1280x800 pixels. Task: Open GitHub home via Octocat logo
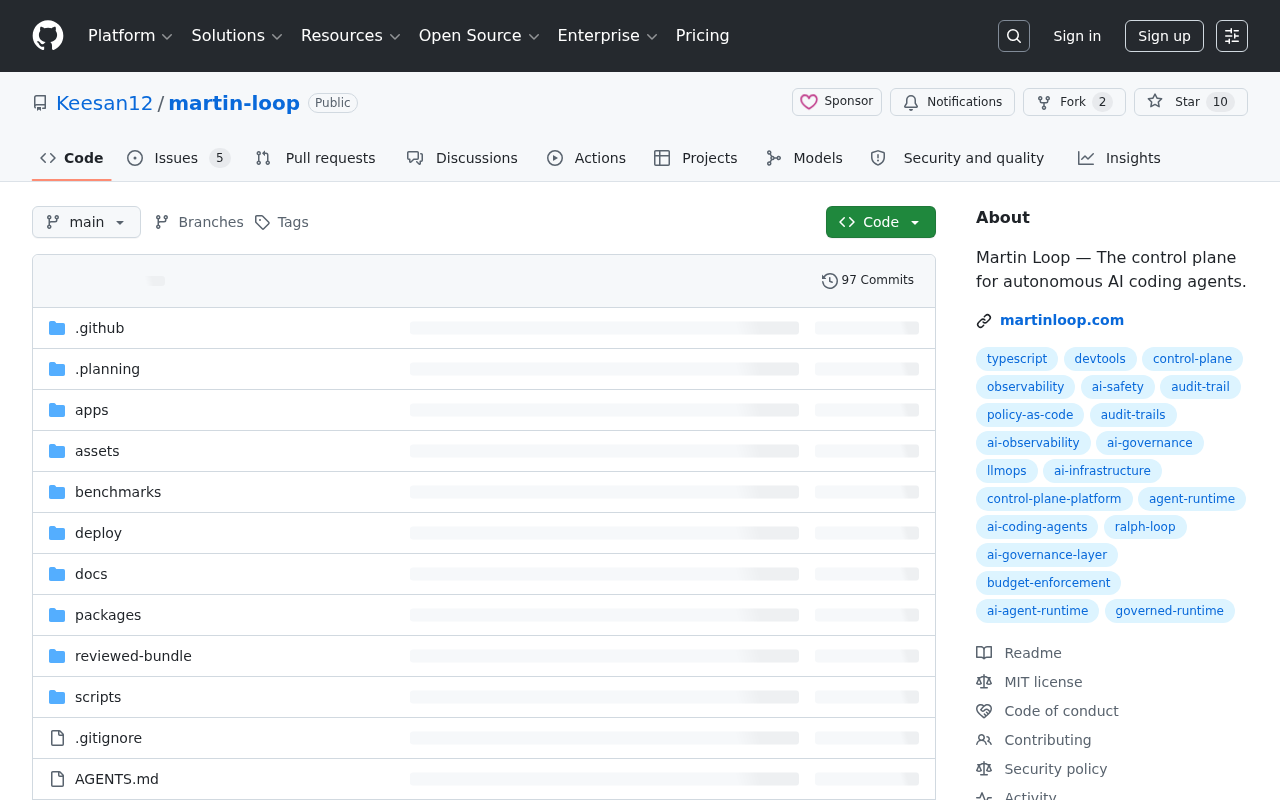[x=48, y=36]
